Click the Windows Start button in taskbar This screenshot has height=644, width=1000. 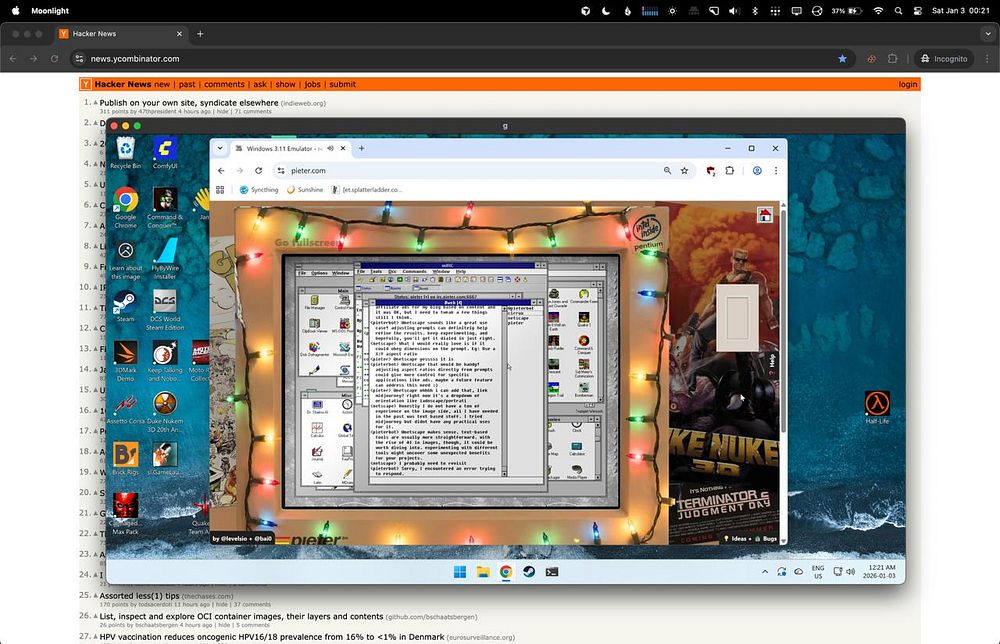click(x=460, y=572)
